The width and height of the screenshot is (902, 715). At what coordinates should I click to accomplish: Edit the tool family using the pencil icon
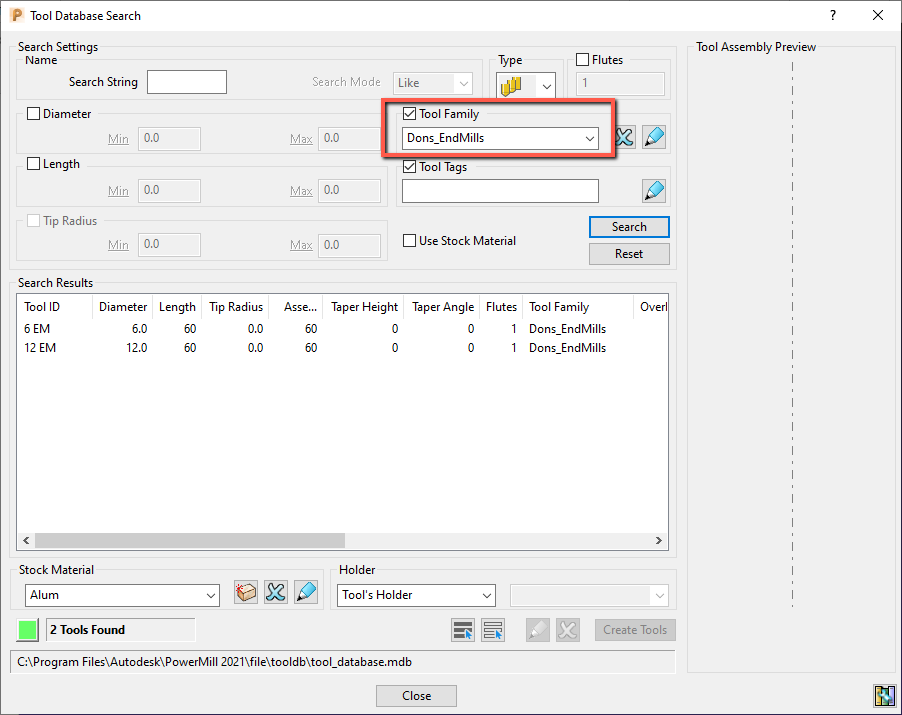point(653,137)
